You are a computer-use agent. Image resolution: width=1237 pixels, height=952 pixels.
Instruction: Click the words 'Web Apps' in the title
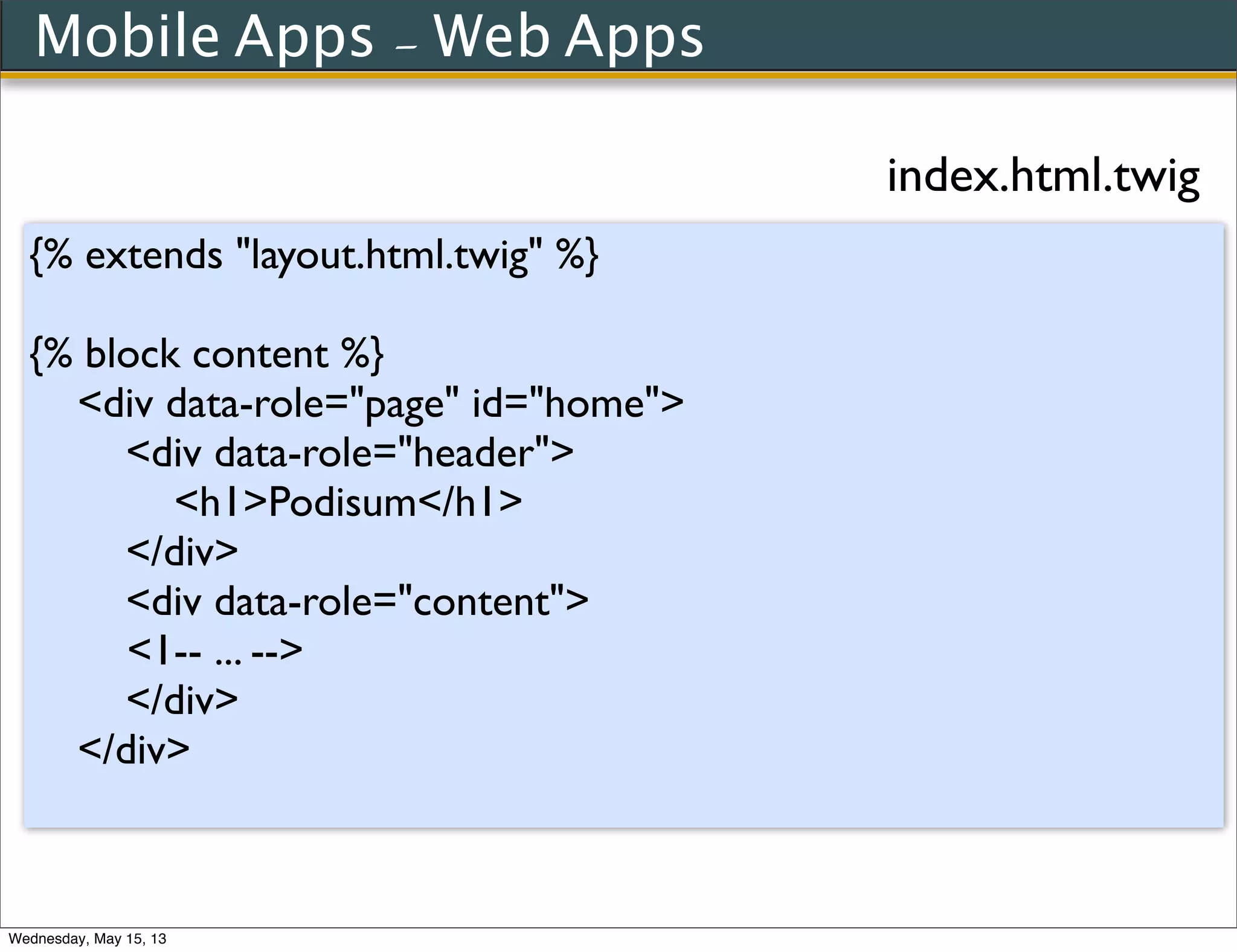point(568,36)
